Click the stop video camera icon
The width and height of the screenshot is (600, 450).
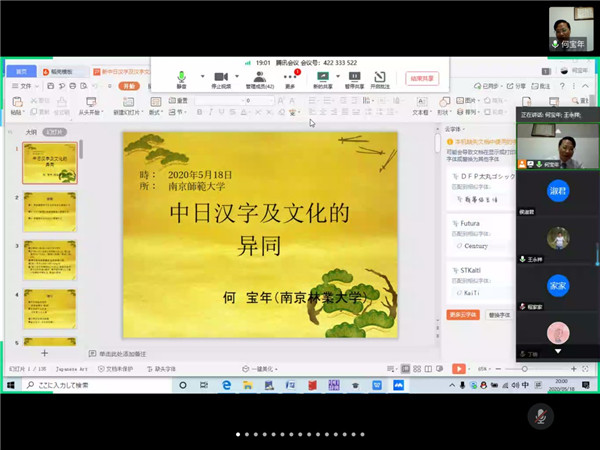coord(221,76)
